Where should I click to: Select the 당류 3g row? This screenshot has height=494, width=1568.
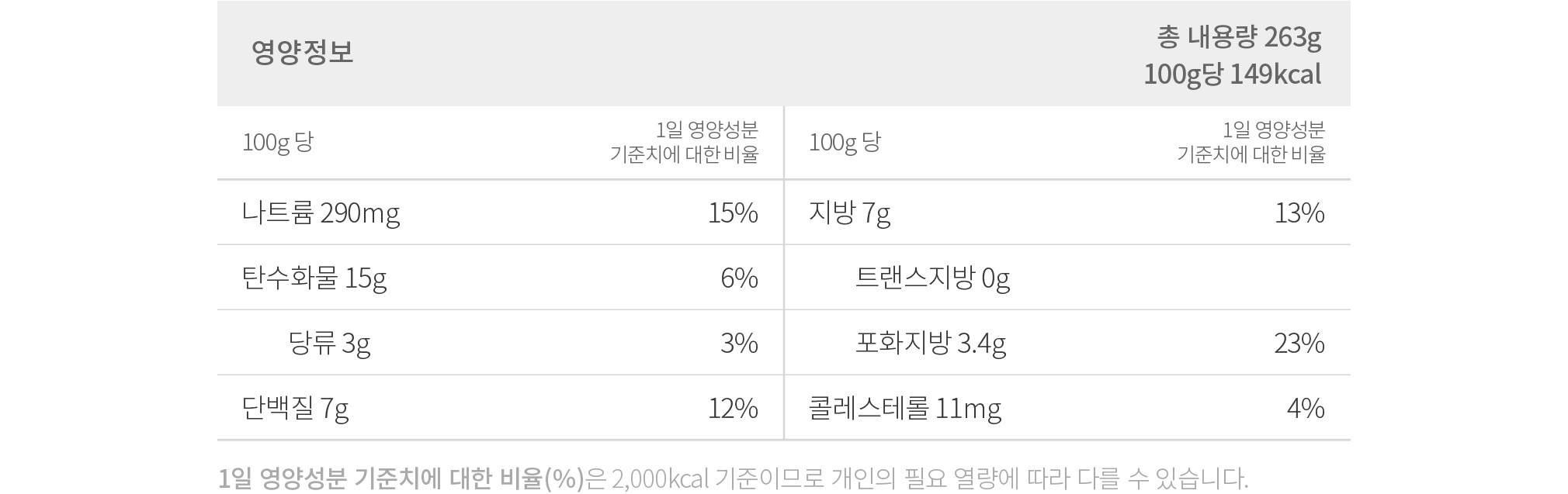pos(500,343)
